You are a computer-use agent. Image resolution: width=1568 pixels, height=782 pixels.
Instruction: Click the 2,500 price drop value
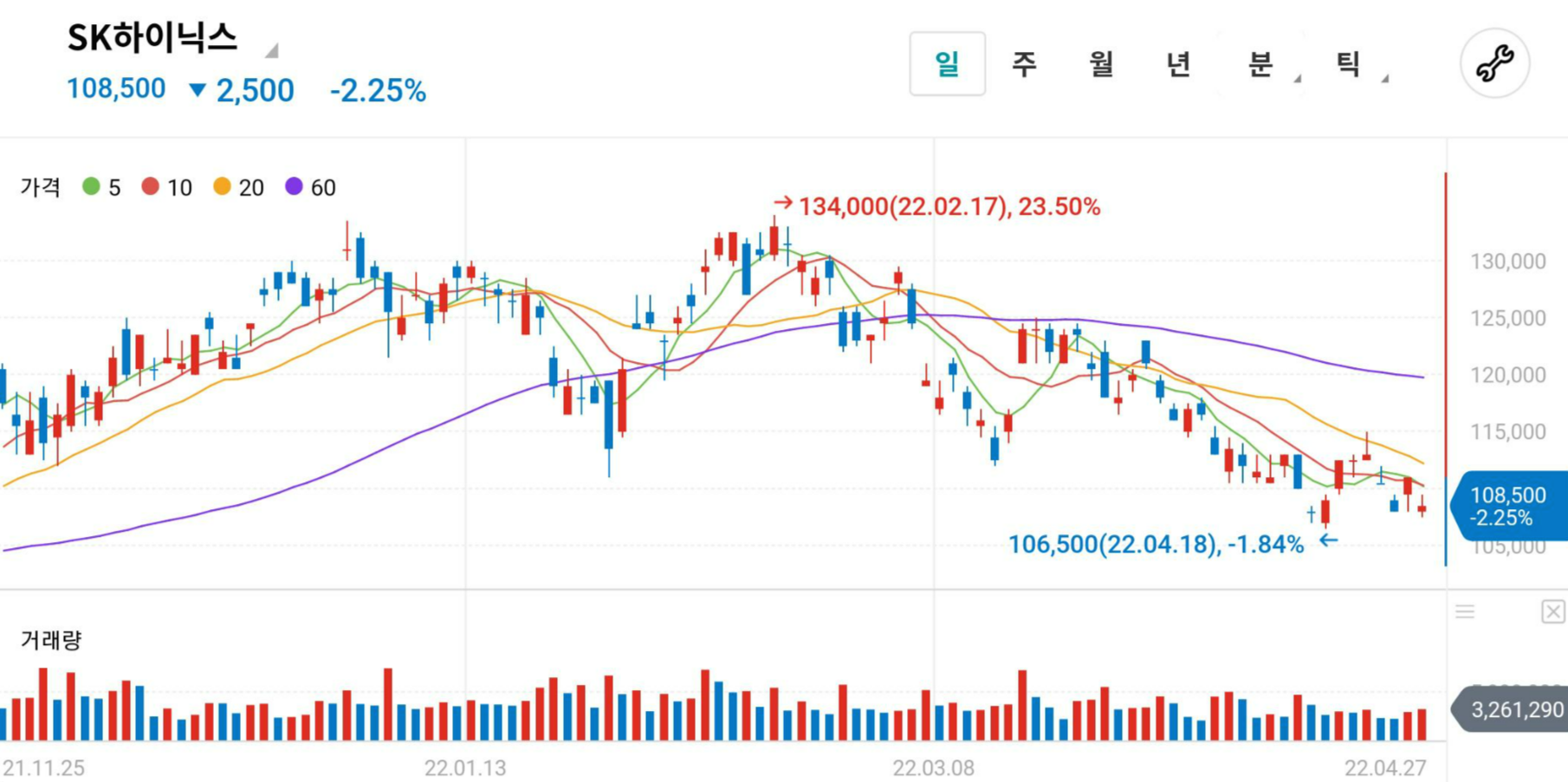[255, 90]
